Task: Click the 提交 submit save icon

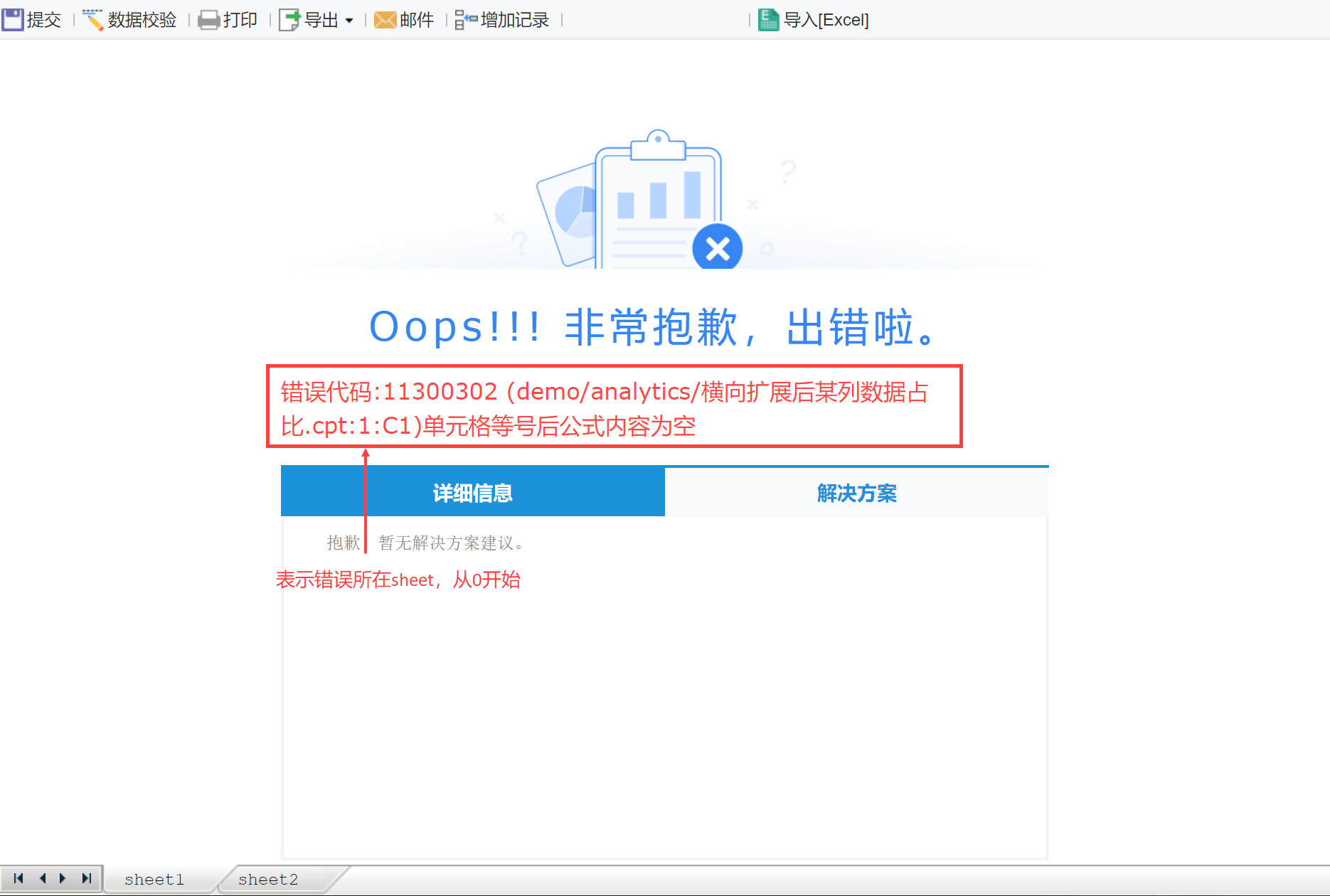Action: click(x=13, y=20)
